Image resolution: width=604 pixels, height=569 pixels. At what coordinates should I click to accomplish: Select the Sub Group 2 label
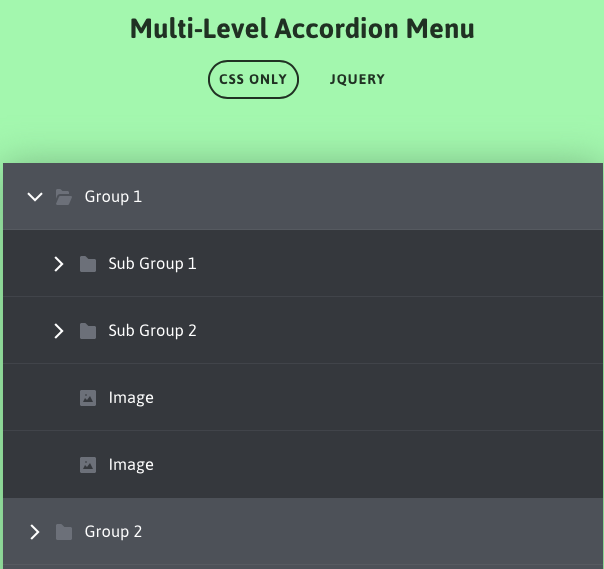click(x=152, y=331)
